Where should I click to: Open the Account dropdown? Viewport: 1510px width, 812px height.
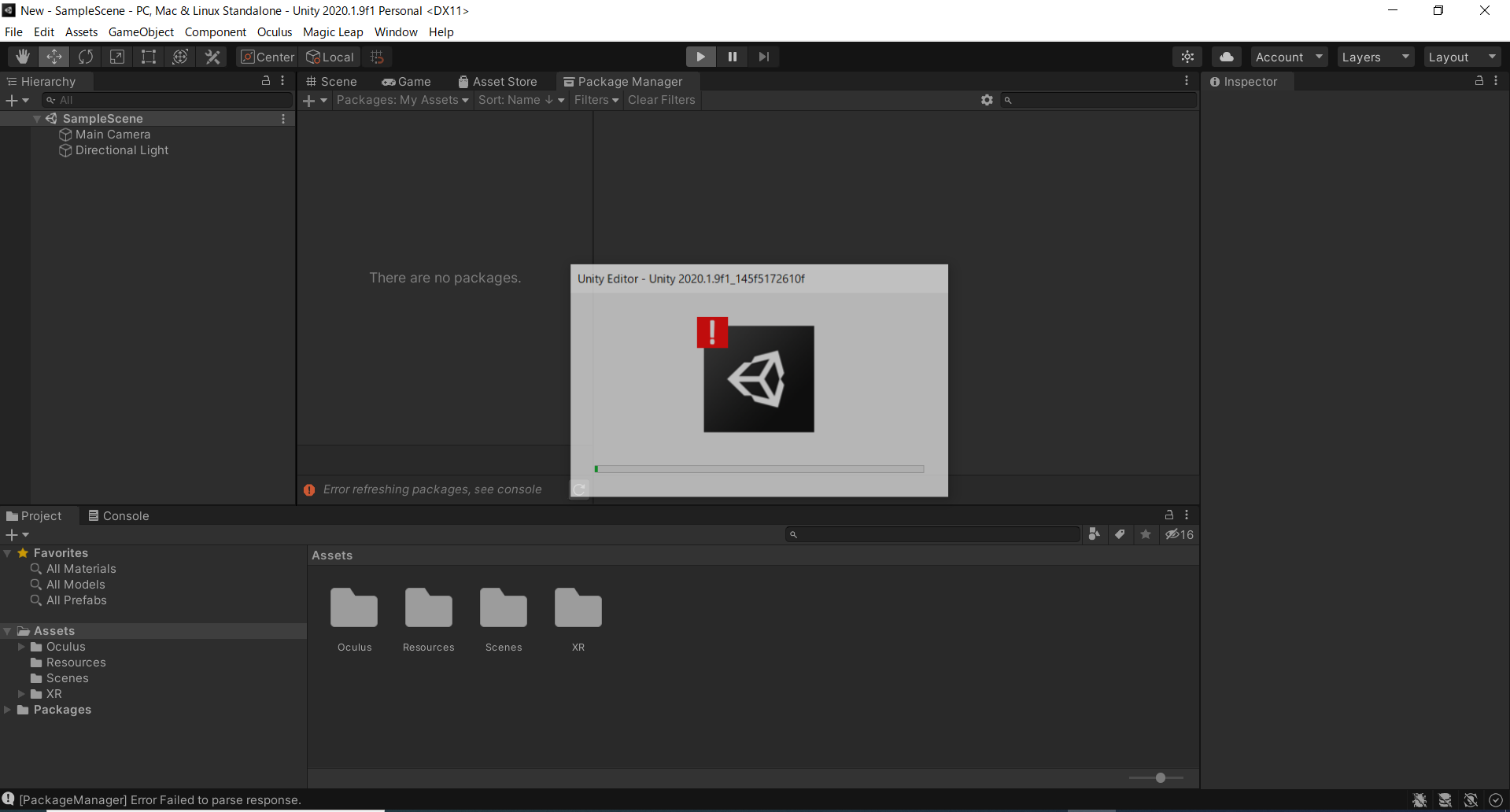click(1289, 57)
